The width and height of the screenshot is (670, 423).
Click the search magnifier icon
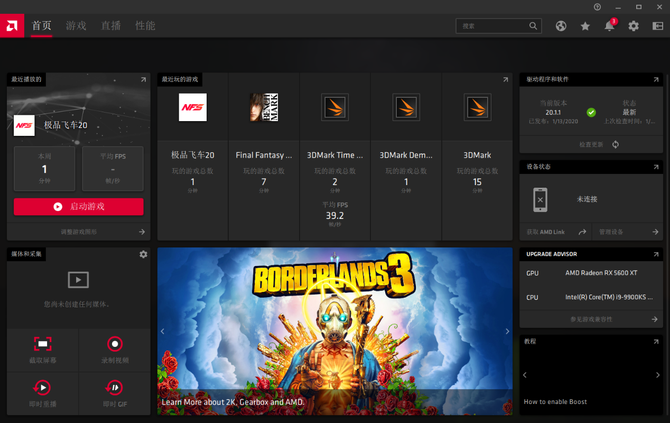[533, 26]
